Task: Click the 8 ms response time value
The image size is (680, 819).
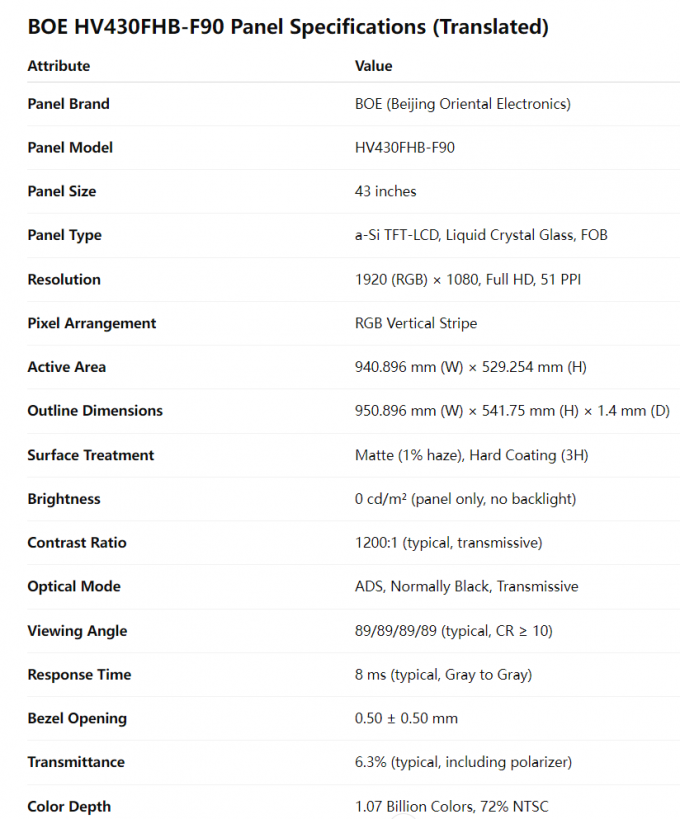Action: coord(440,675)
